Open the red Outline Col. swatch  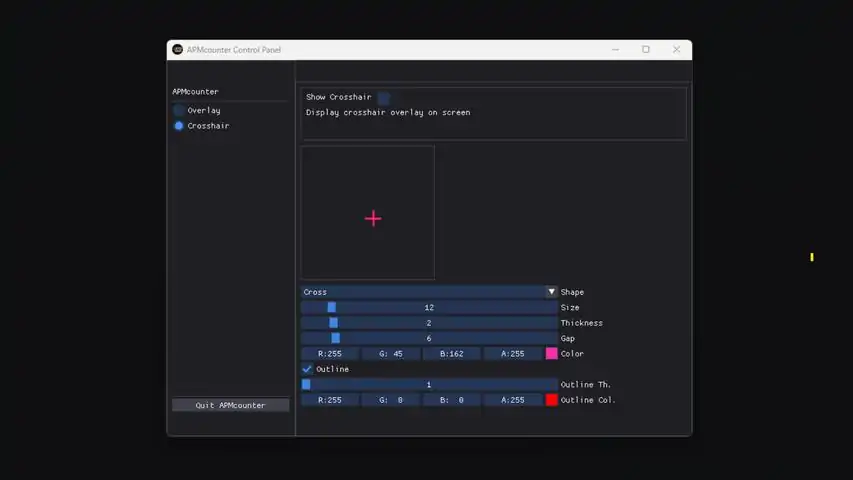click(x=552, y=400)
